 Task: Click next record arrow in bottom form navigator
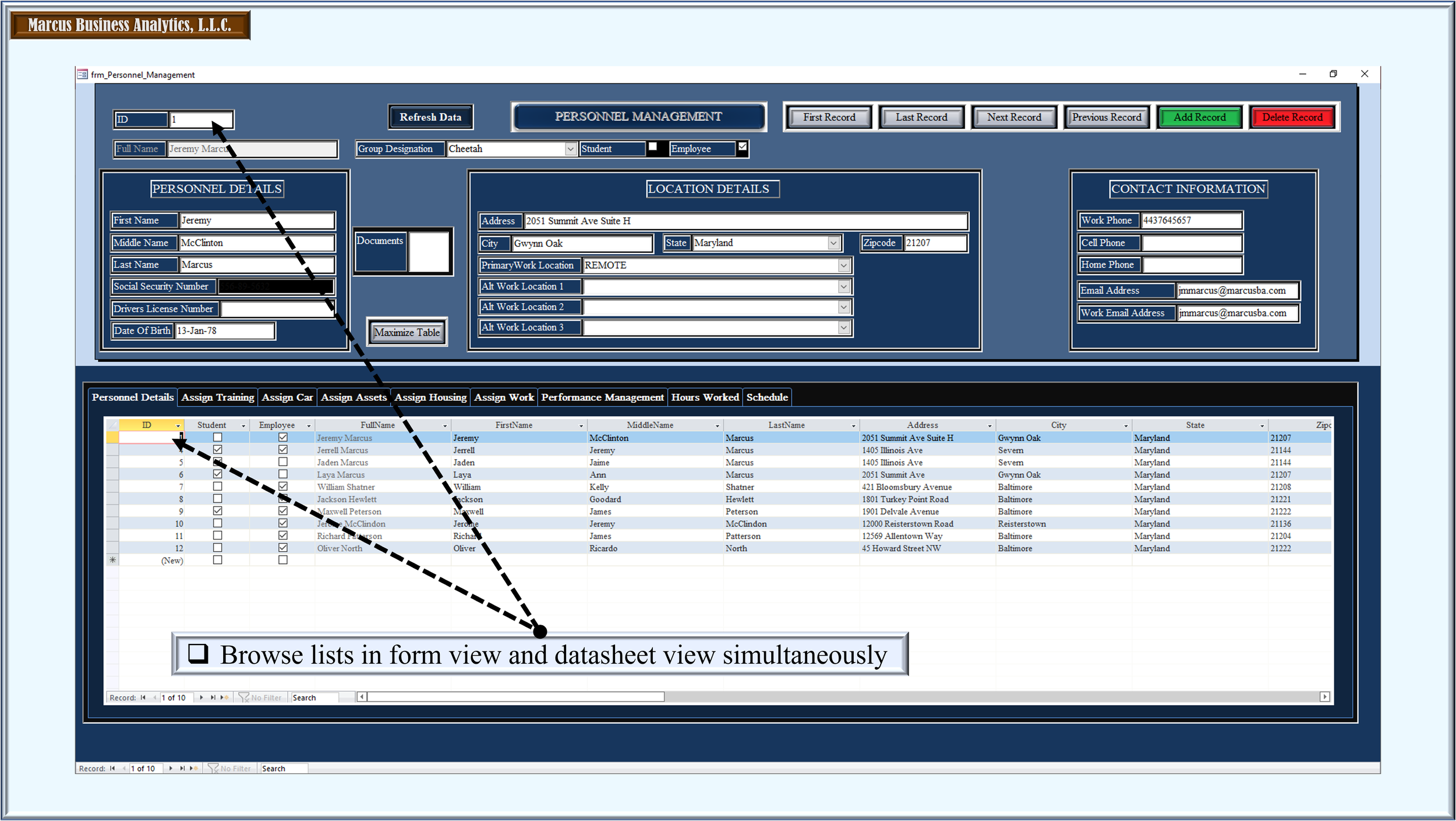[x=171, y=769]
